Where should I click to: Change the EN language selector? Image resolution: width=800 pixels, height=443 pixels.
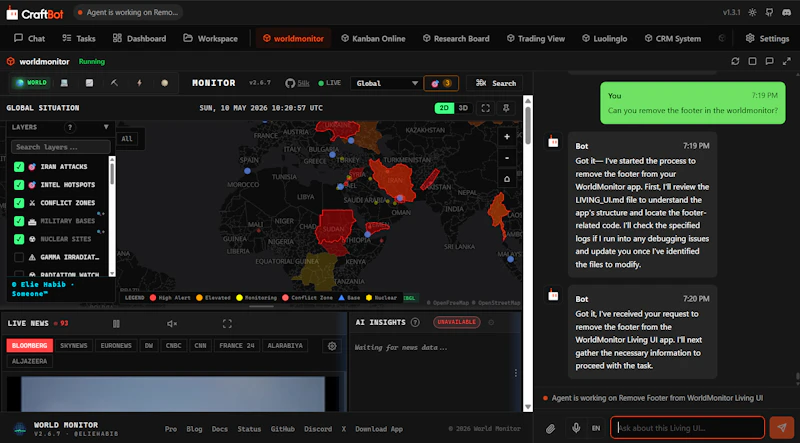point(596,428)
